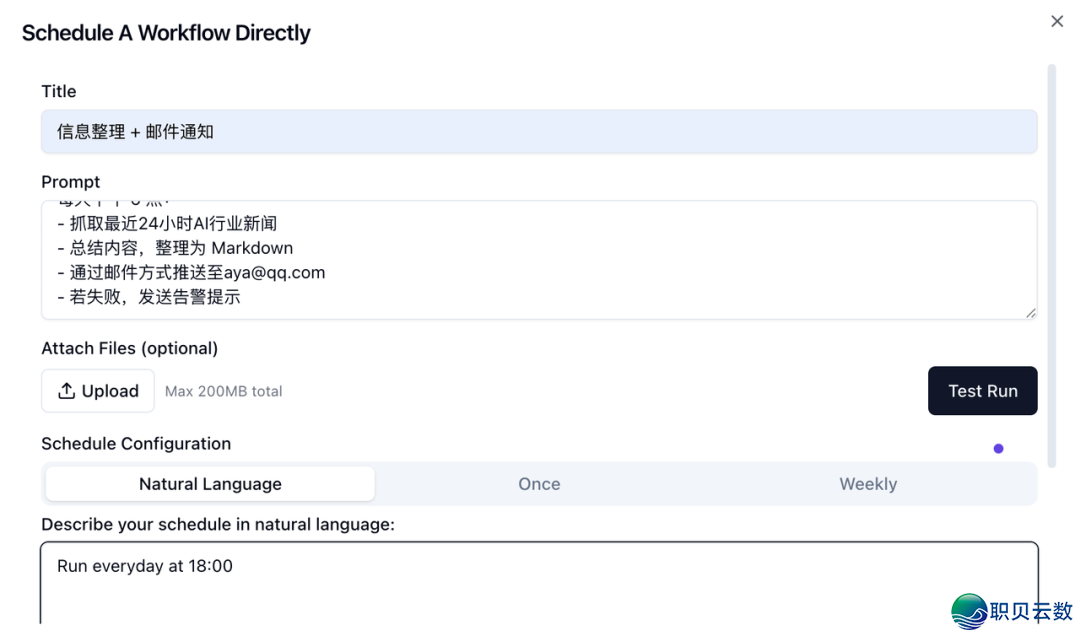Place cursor in last prompt line 若失败

pos(155,297)
